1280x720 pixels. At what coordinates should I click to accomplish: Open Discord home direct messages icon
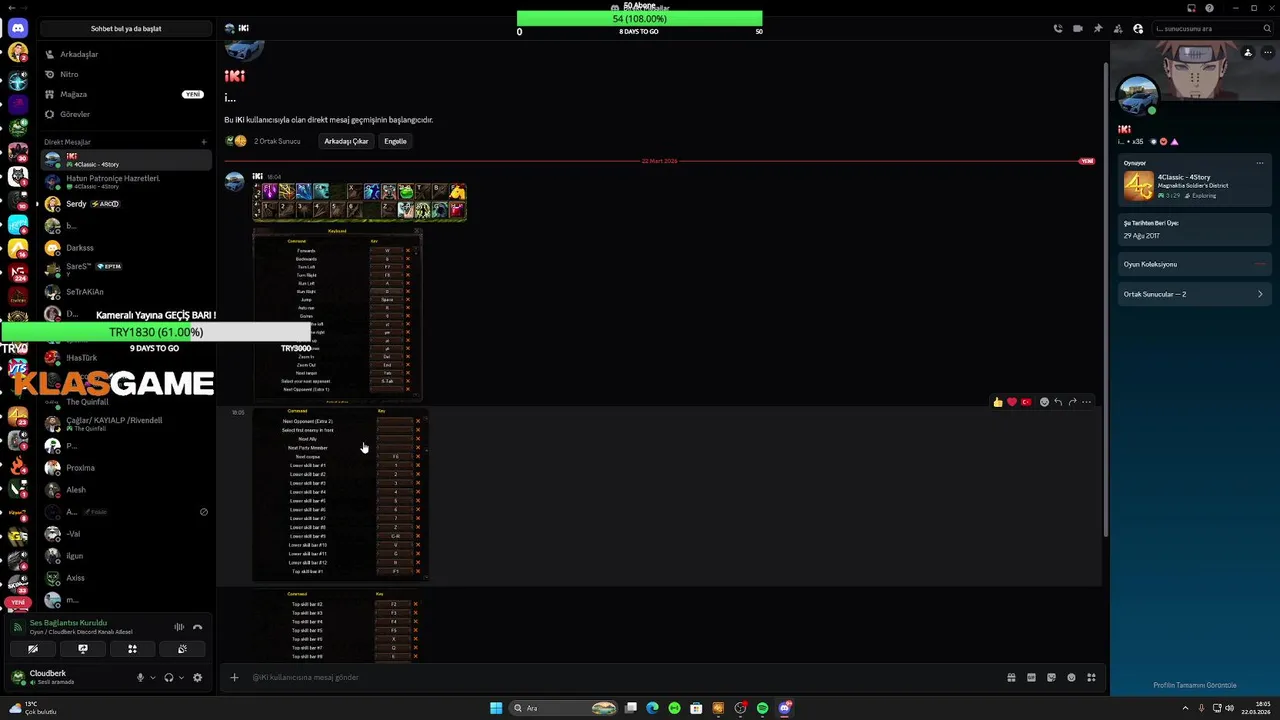(x=18, y=29)
